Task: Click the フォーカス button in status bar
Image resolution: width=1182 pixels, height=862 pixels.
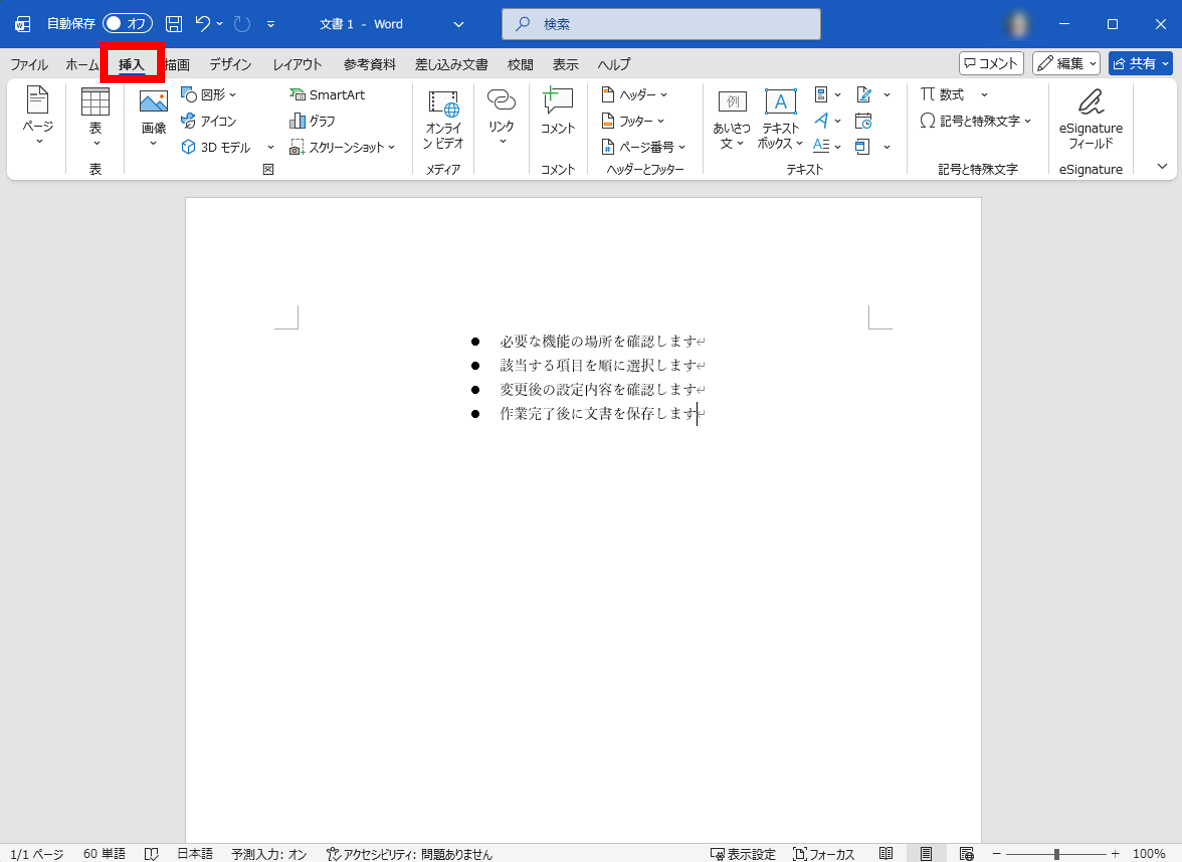Action: (824, 854)
